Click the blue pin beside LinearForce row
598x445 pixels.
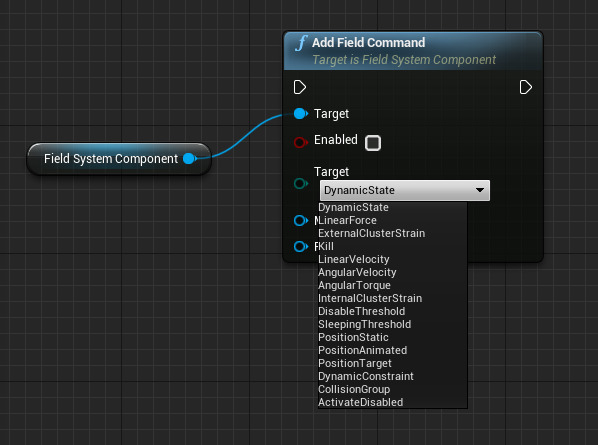pos(301,220)
